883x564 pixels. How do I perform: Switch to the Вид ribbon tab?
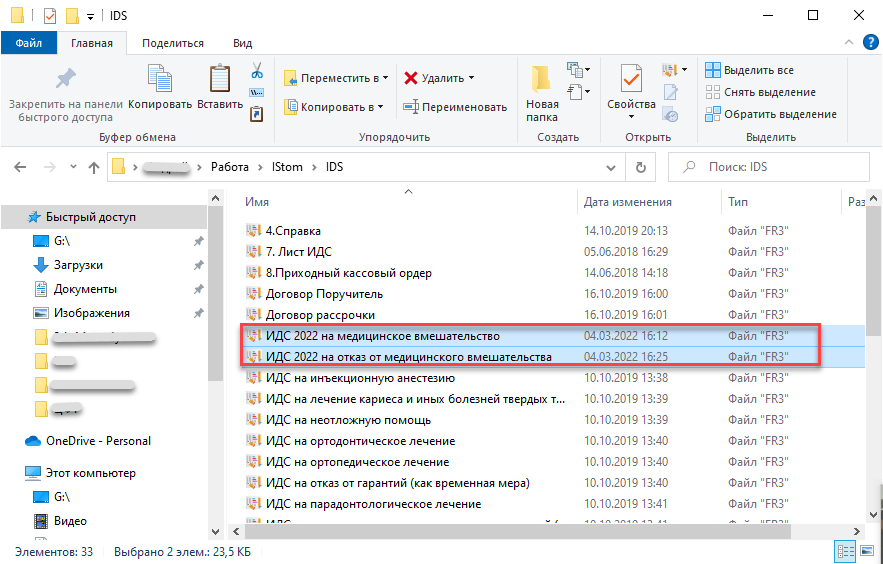click(242, 43)
